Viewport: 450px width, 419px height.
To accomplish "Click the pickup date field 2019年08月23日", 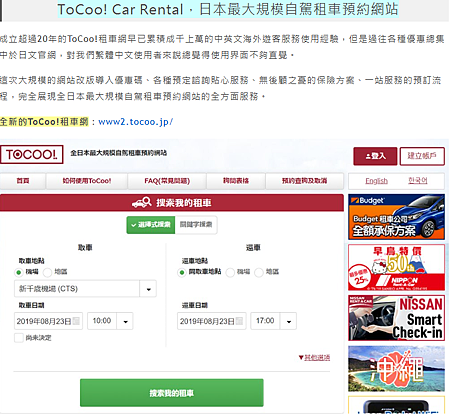I will [48, 321].
